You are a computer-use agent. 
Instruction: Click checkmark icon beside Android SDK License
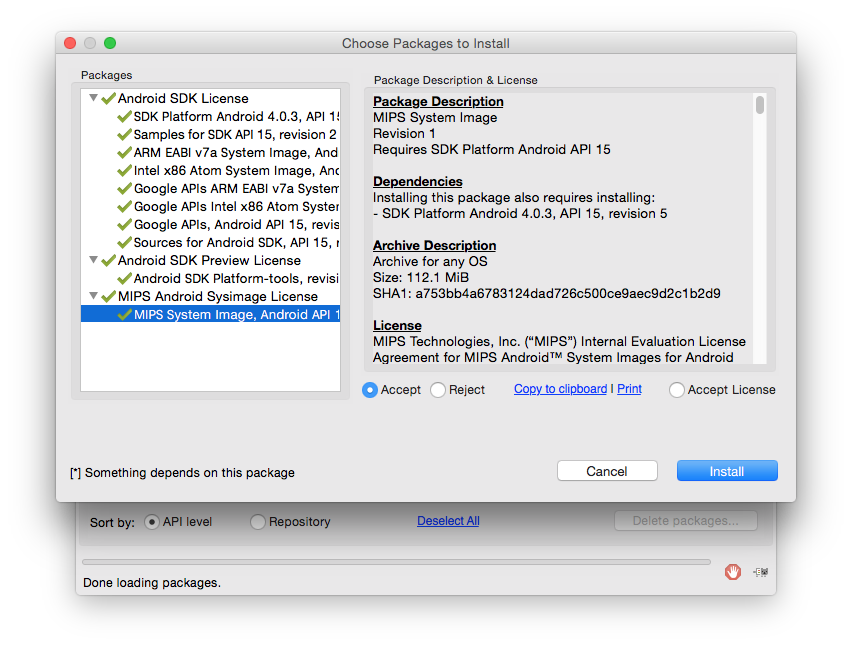tap(109, 98)
